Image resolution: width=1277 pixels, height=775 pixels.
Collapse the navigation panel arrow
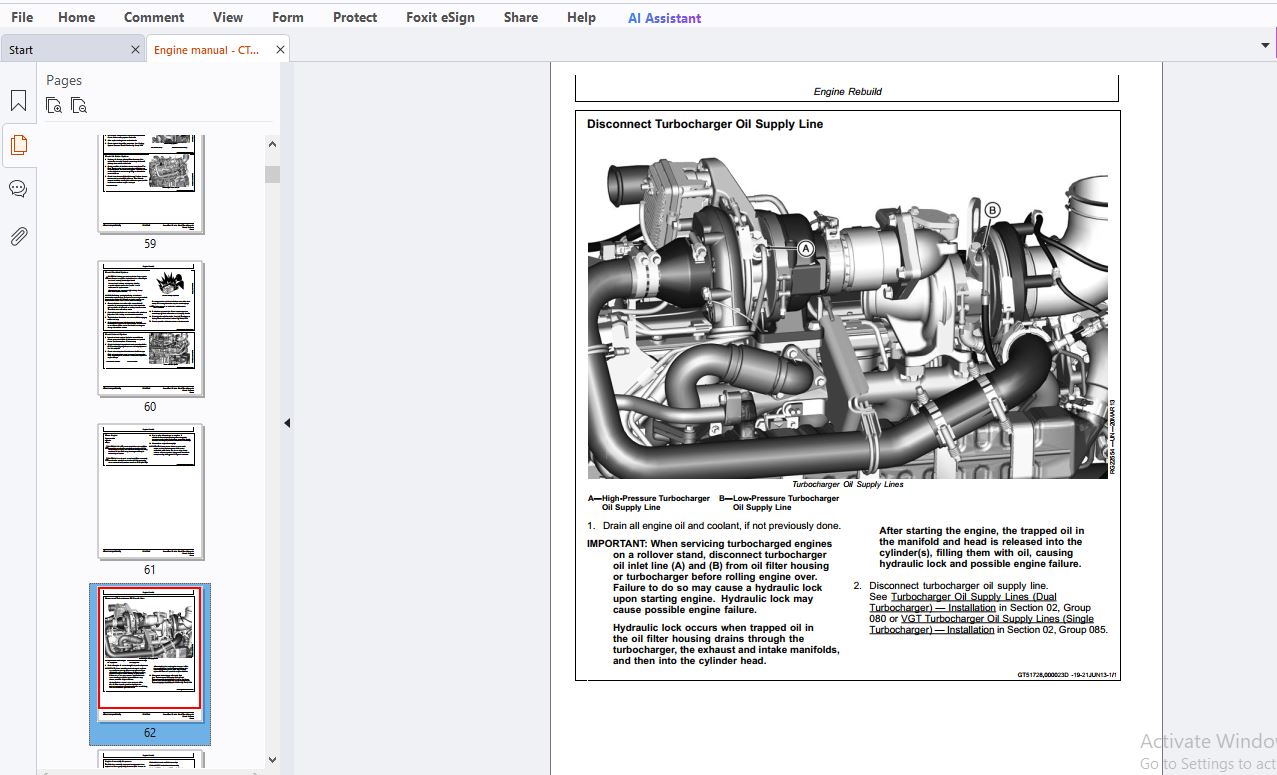click(x=287, y=423)
